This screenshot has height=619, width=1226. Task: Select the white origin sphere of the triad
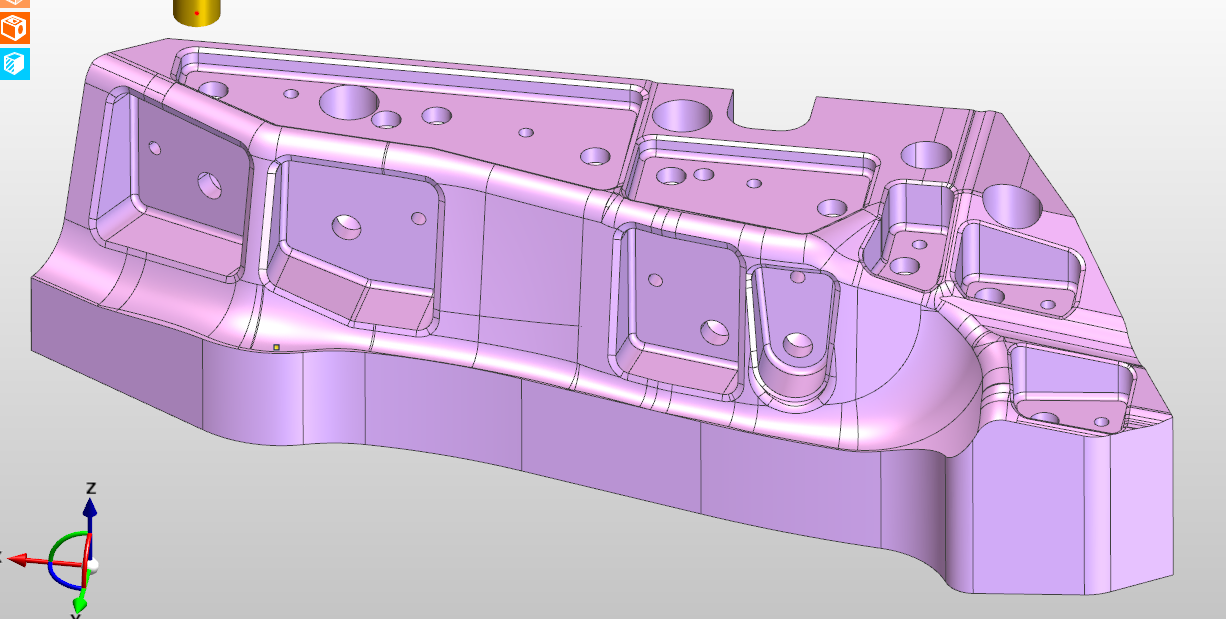pyautogui.click(x=93, y=565)
